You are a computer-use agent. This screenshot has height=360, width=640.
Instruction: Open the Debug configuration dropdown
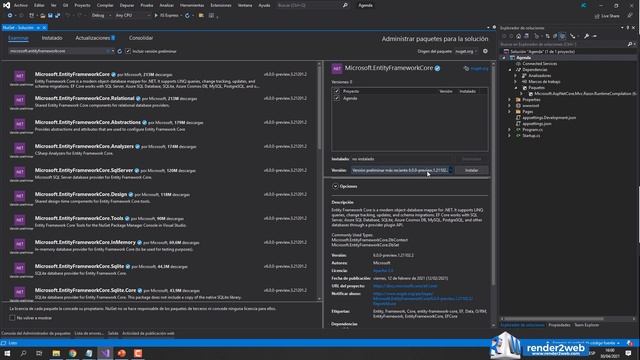click(101, 16)
